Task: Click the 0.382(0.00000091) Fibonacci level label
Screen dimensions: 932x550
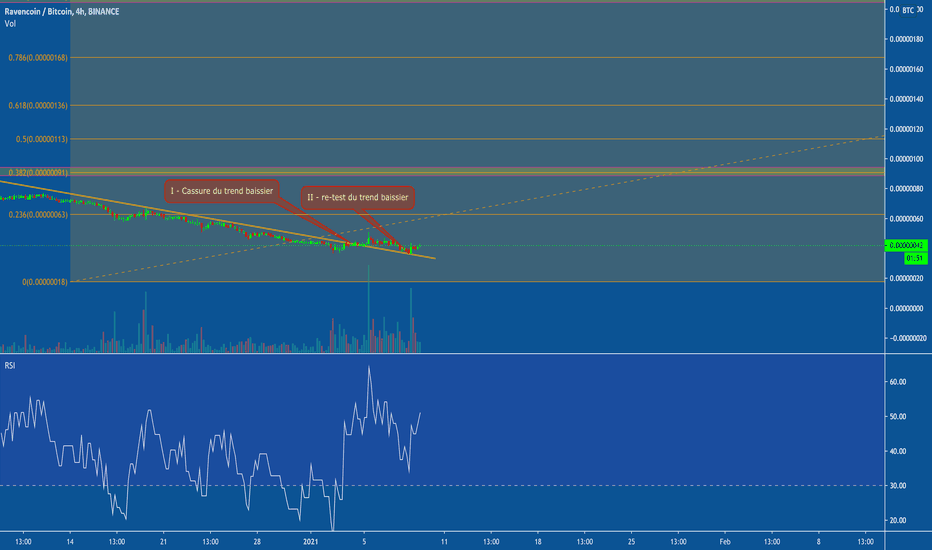Action: pos(38,172)
